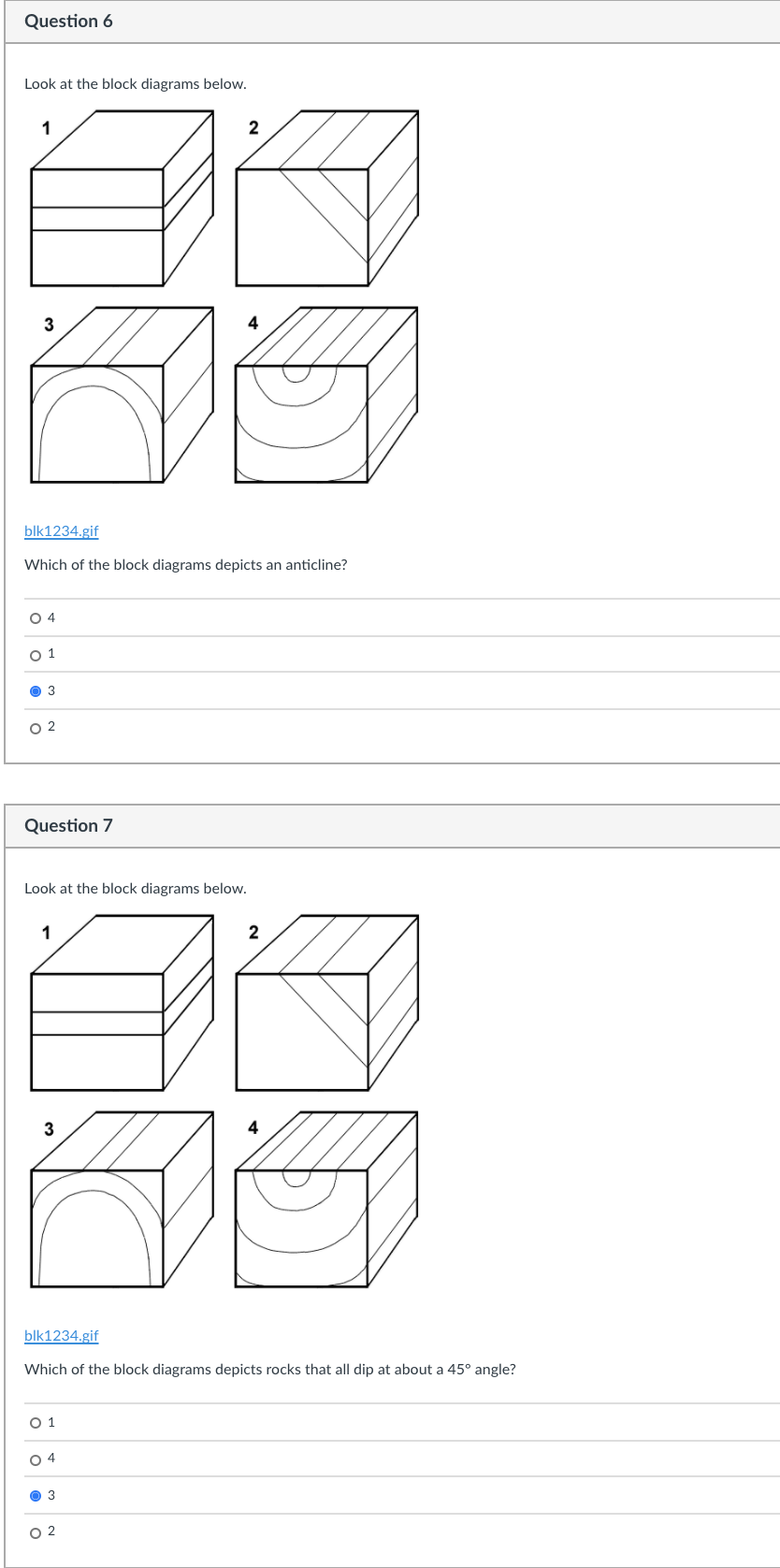
Task: Open the blk1234.gif link in Question 6
Action: pos(61,530)
